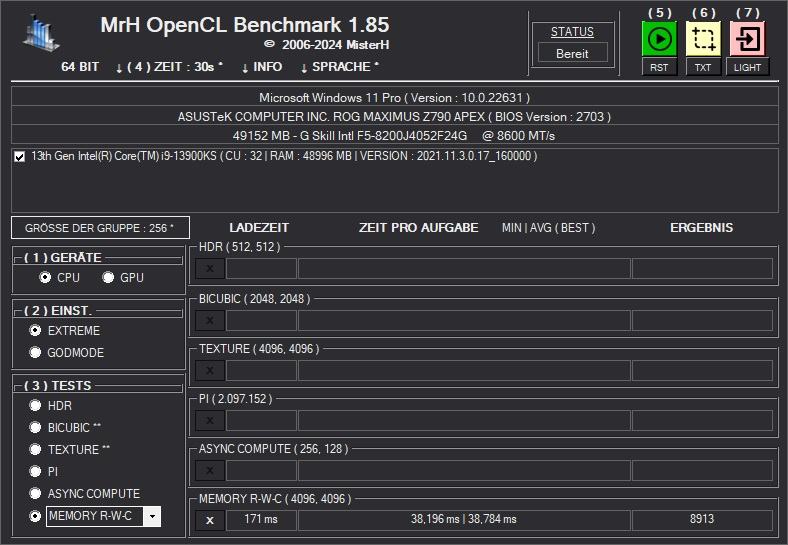Select the GODMODE setting radio button
The image size is (788, 545).
coord(35,352)
